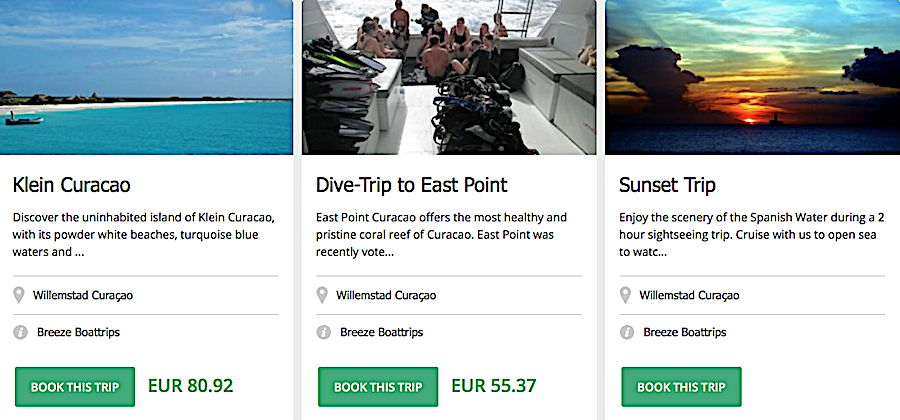The height and width of the screenshot is (420, 900).
Task: Click Breeze Boattrips on Dive-Trip card
Action: [381, 332]
